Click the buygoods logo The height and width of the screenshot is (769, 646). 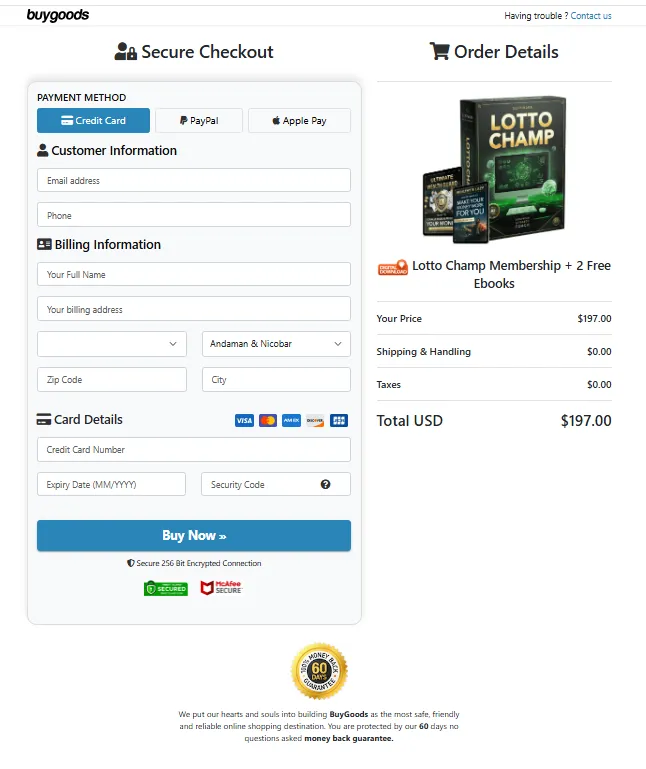[58, 15]
